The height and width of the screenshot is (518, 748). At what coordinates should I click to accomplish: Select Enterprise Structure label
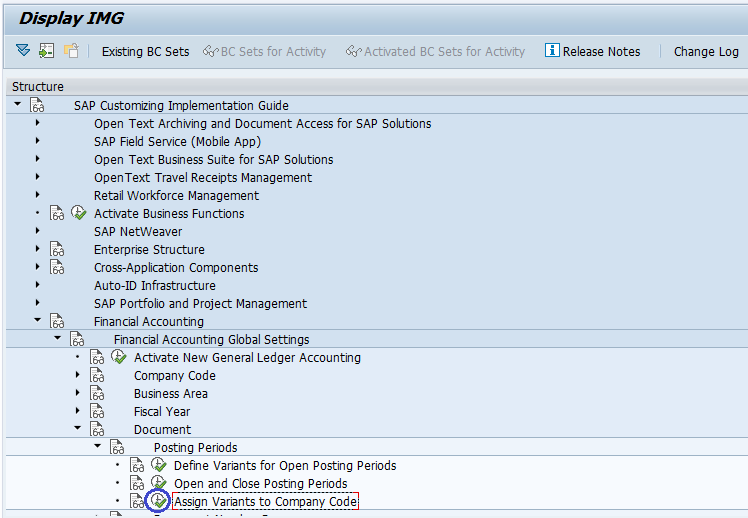[149, 250]
